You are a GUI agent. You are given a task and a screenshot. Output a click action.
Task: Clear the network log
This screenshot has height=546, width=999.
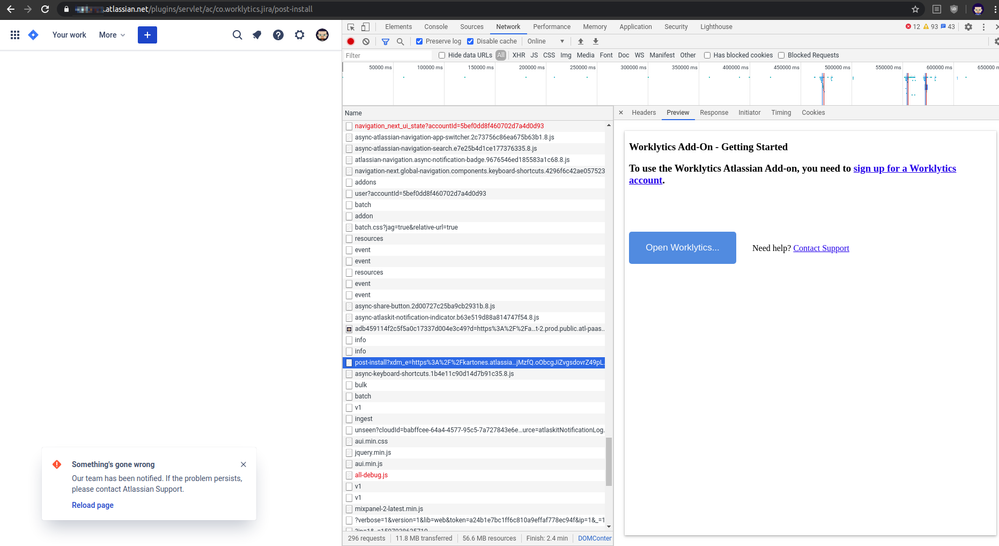(x=366, y=41)
